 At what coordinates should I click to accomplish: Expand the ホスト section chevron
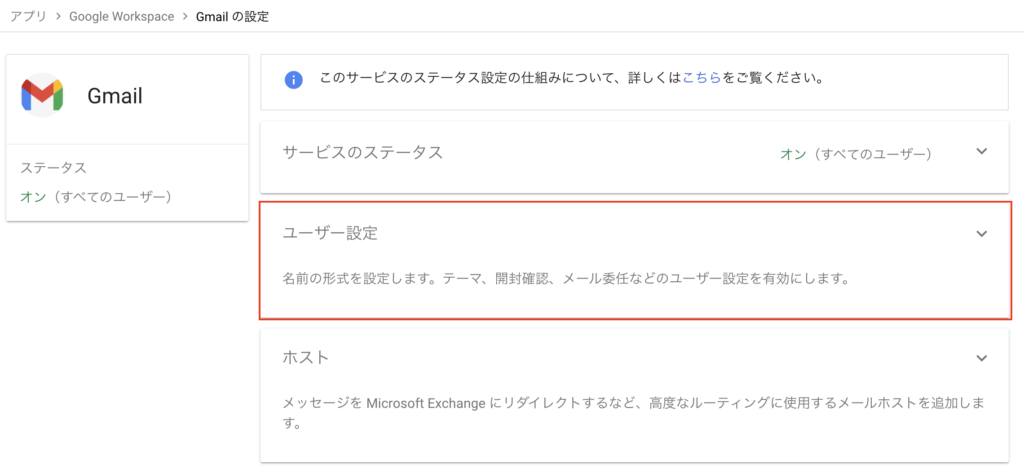[981, 358]
